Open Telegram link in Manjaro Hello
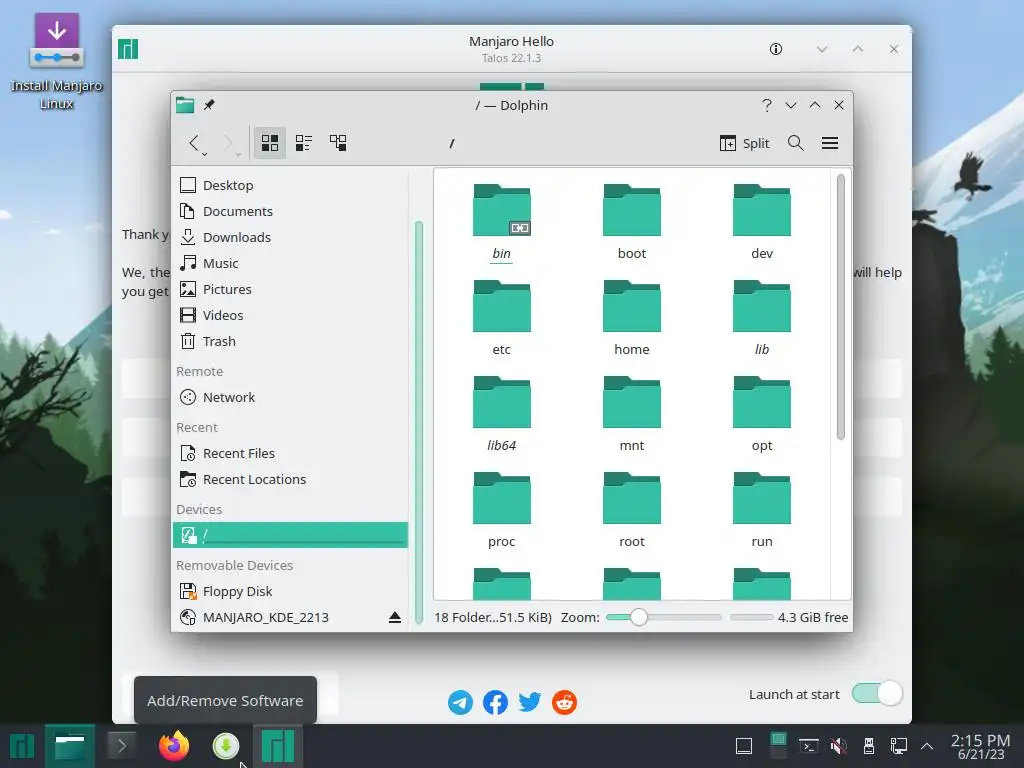 (x=460, y=703)
